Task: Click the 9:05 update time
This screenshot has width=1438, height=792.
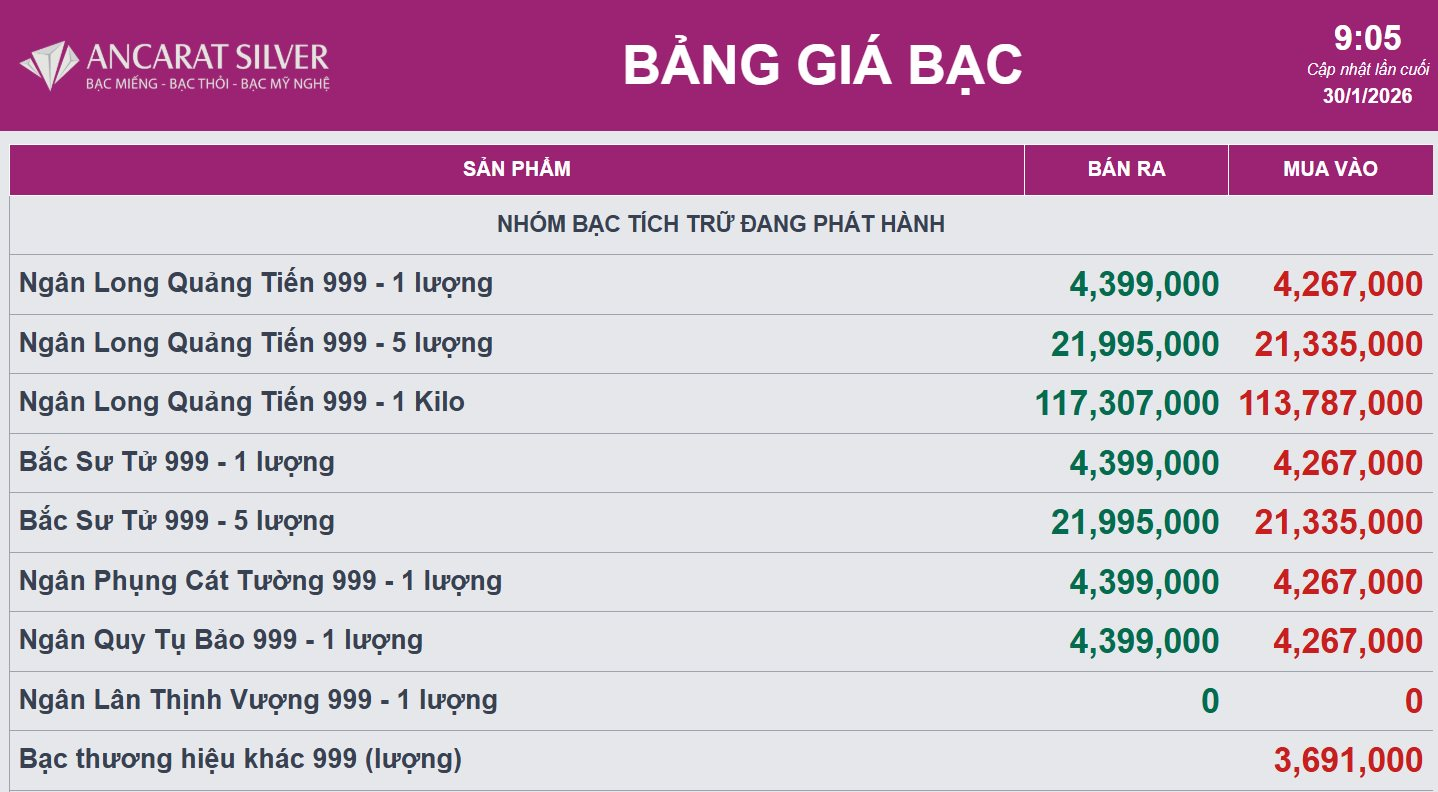Action: 1367,39
